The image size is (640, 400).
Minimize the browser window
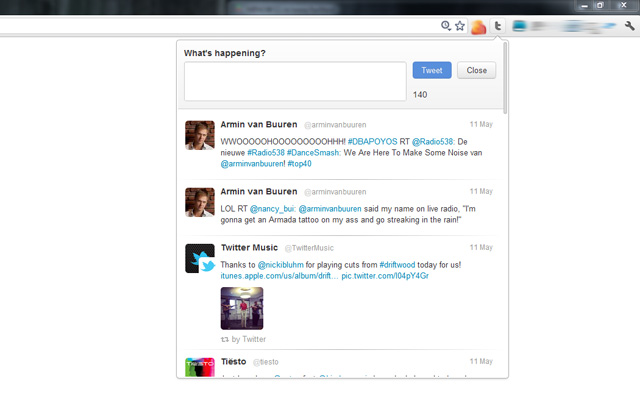coord(584,5)
